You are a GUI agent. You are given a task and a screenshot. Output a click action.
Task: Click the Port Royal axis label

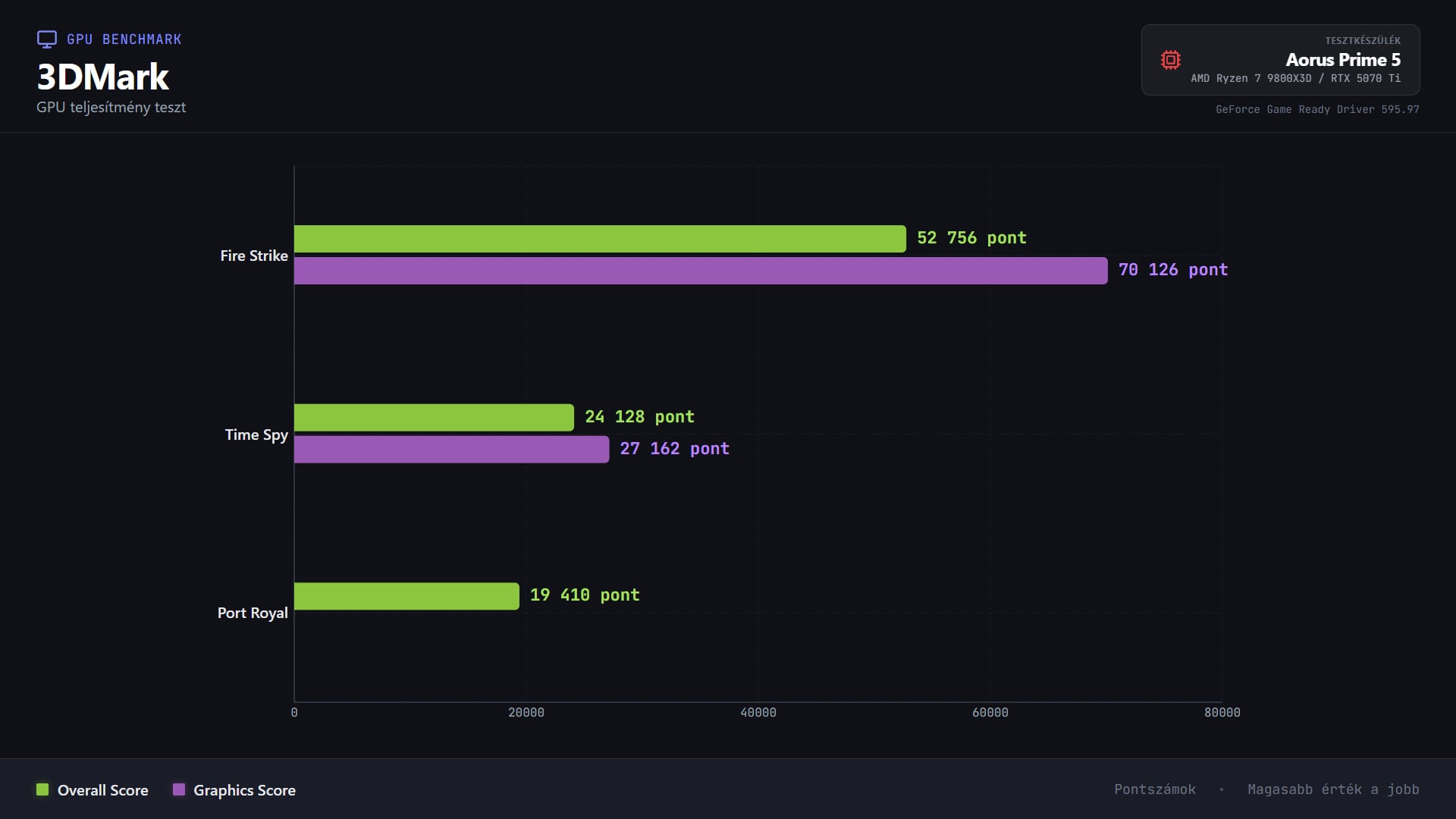click(x=253, y=613)
